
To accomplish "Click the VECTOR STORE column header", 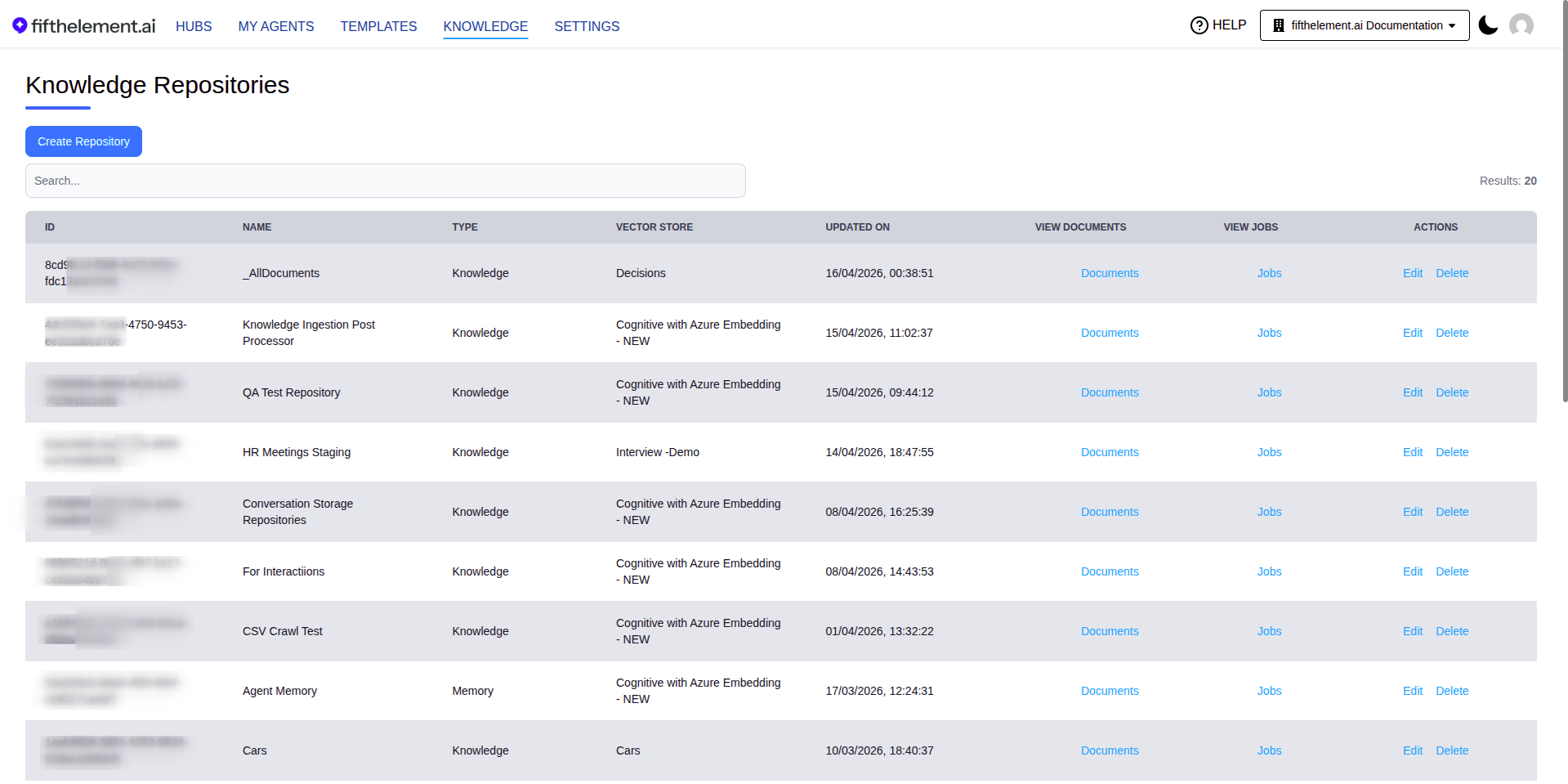I will (654, 227).
